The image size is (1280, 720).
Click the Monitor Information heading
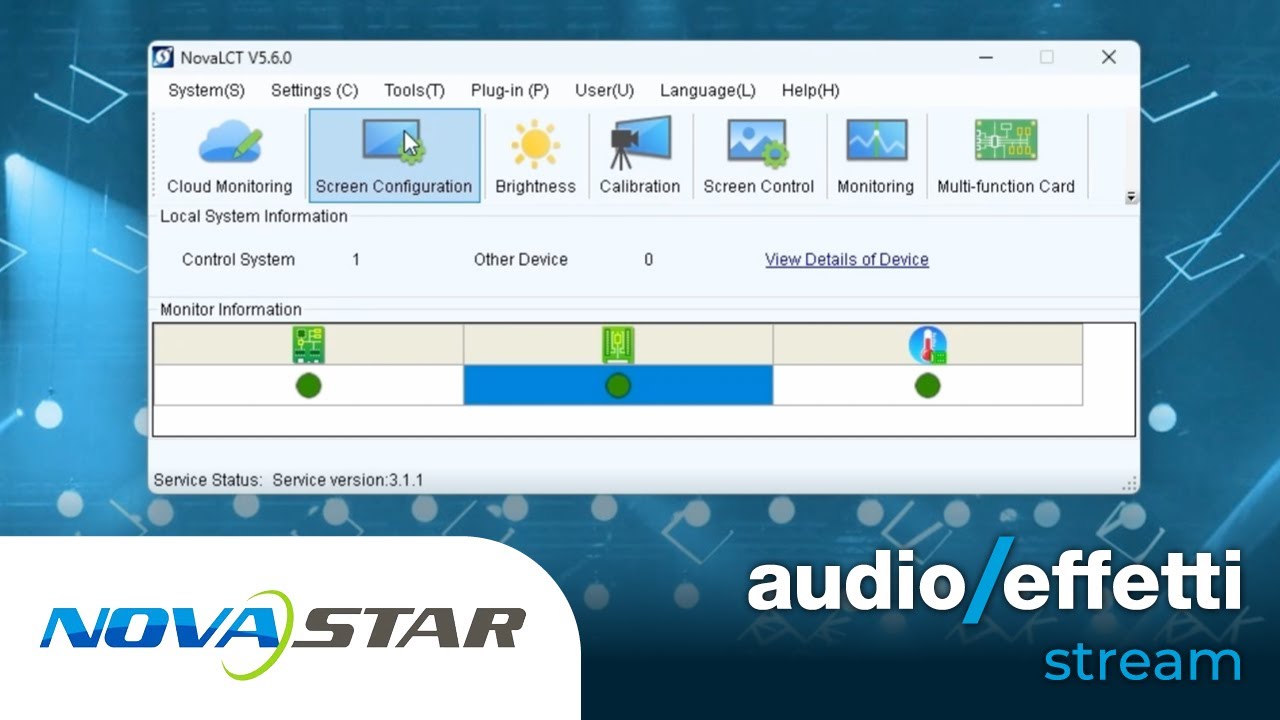coord(231,310)
